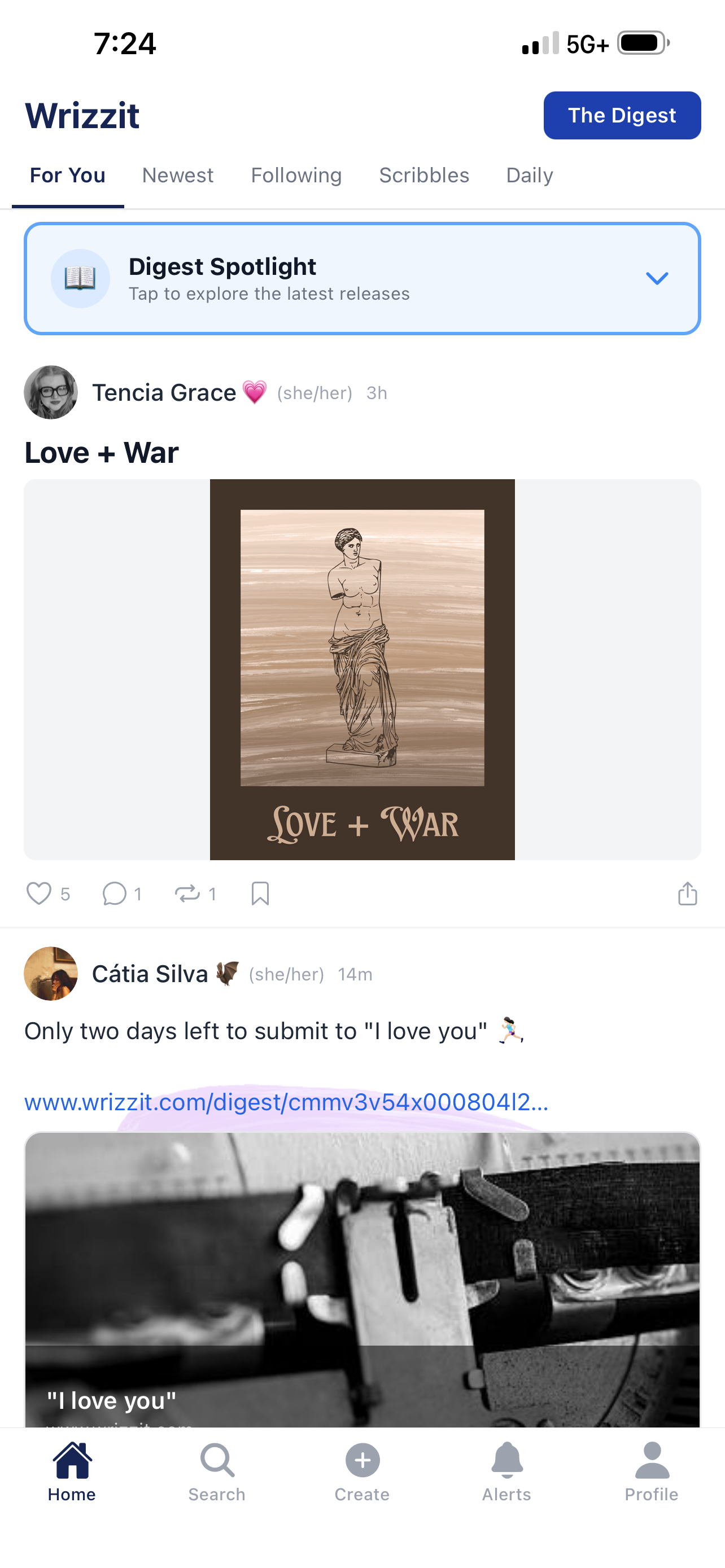Repost the Love + War post

187,894
